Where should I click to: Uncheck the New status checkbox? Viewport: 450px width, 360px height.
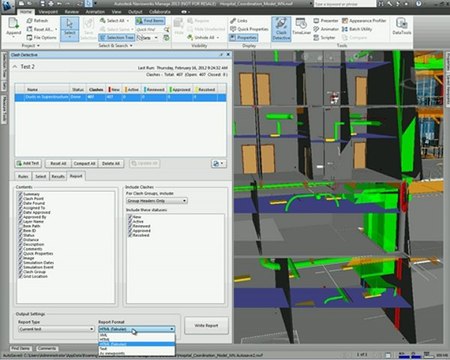[x=130, y=217]
